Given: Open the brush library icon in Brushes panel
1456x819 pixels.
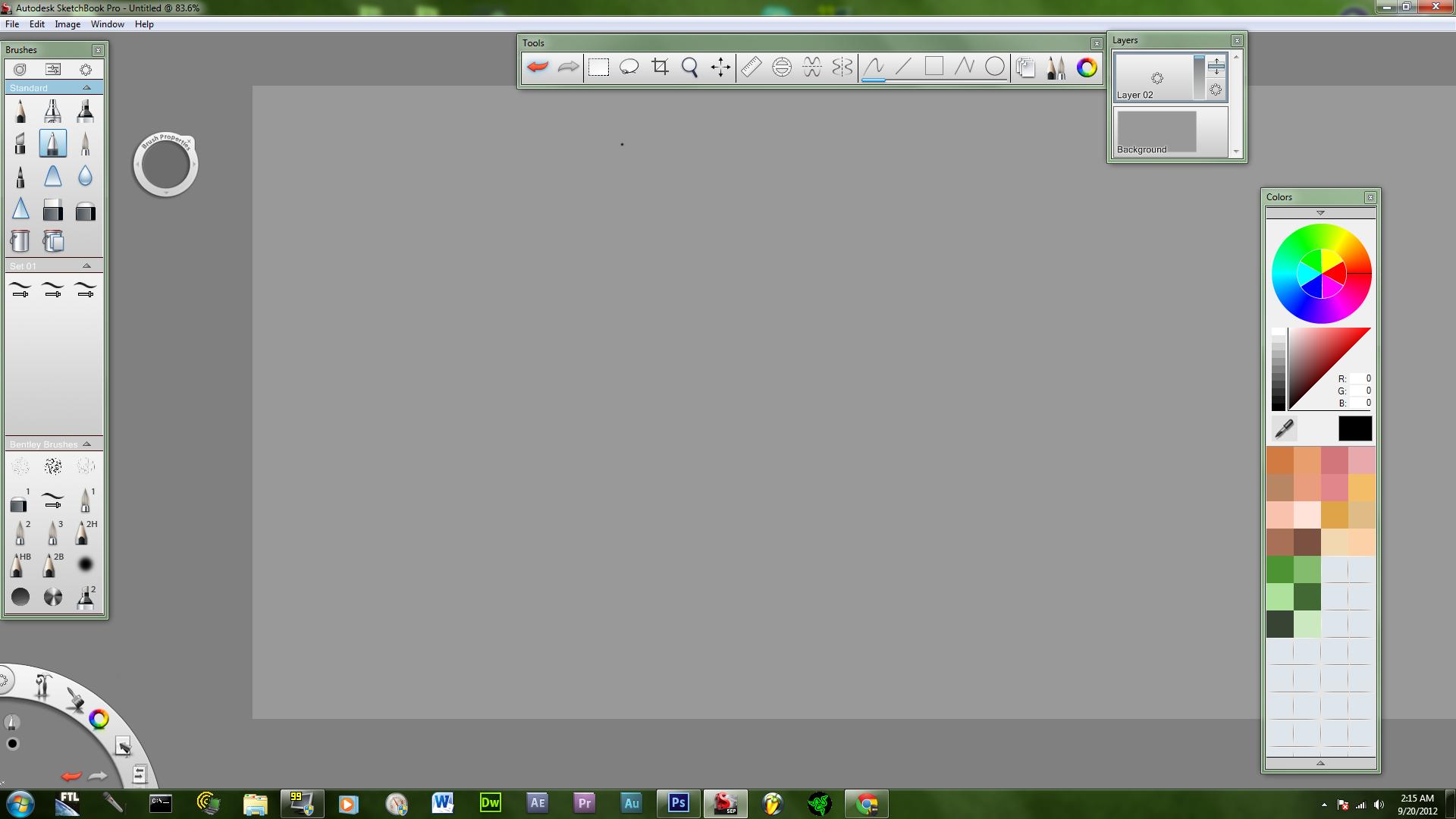Looking at the screenshot, I should 20,69.
